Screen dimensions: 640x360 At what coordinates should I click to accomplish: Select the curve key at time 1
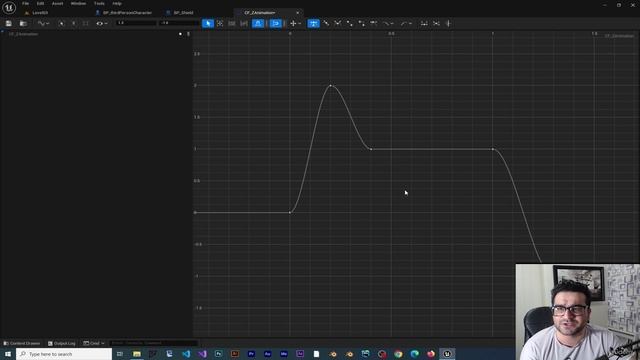pyautogui.click(x=493, y=149)
